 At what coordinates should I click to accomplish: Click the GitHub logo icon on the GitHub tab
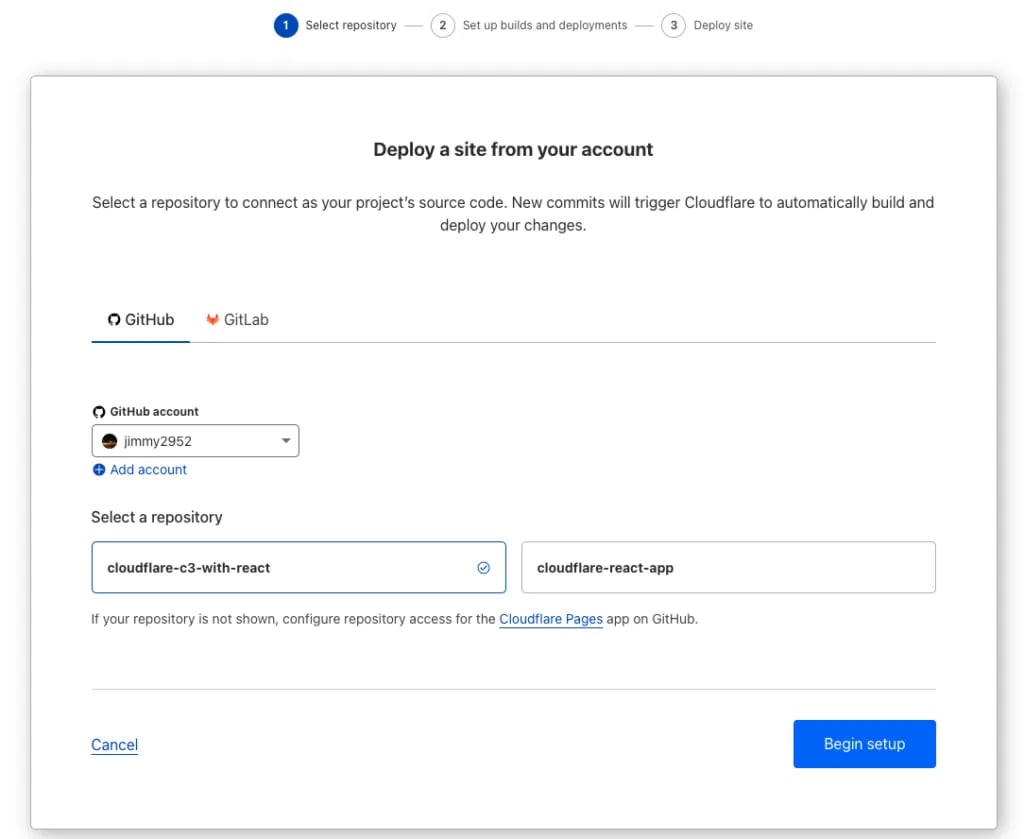click(113, 319)
